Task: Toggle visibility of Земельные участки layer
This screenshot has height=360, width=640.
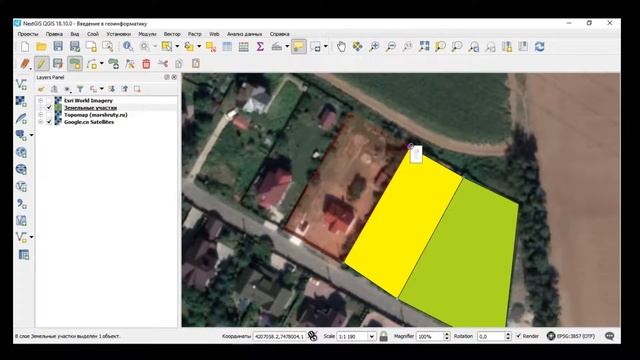Action: 49,108
